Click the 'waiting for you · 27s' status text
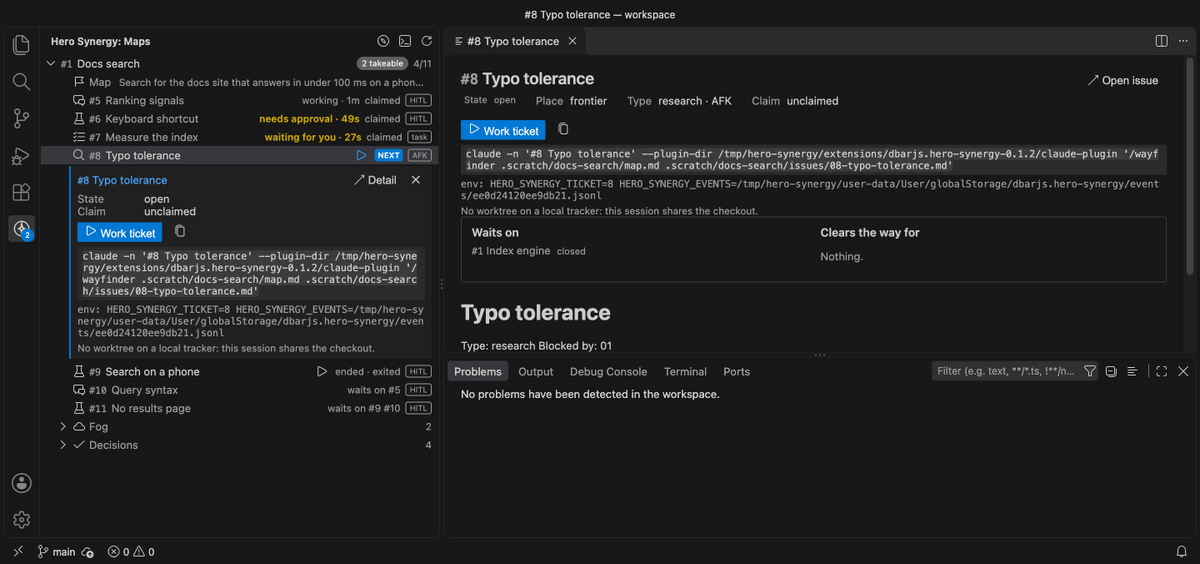The width and height of the screenshot is (1200, 564). pos(313,137)
